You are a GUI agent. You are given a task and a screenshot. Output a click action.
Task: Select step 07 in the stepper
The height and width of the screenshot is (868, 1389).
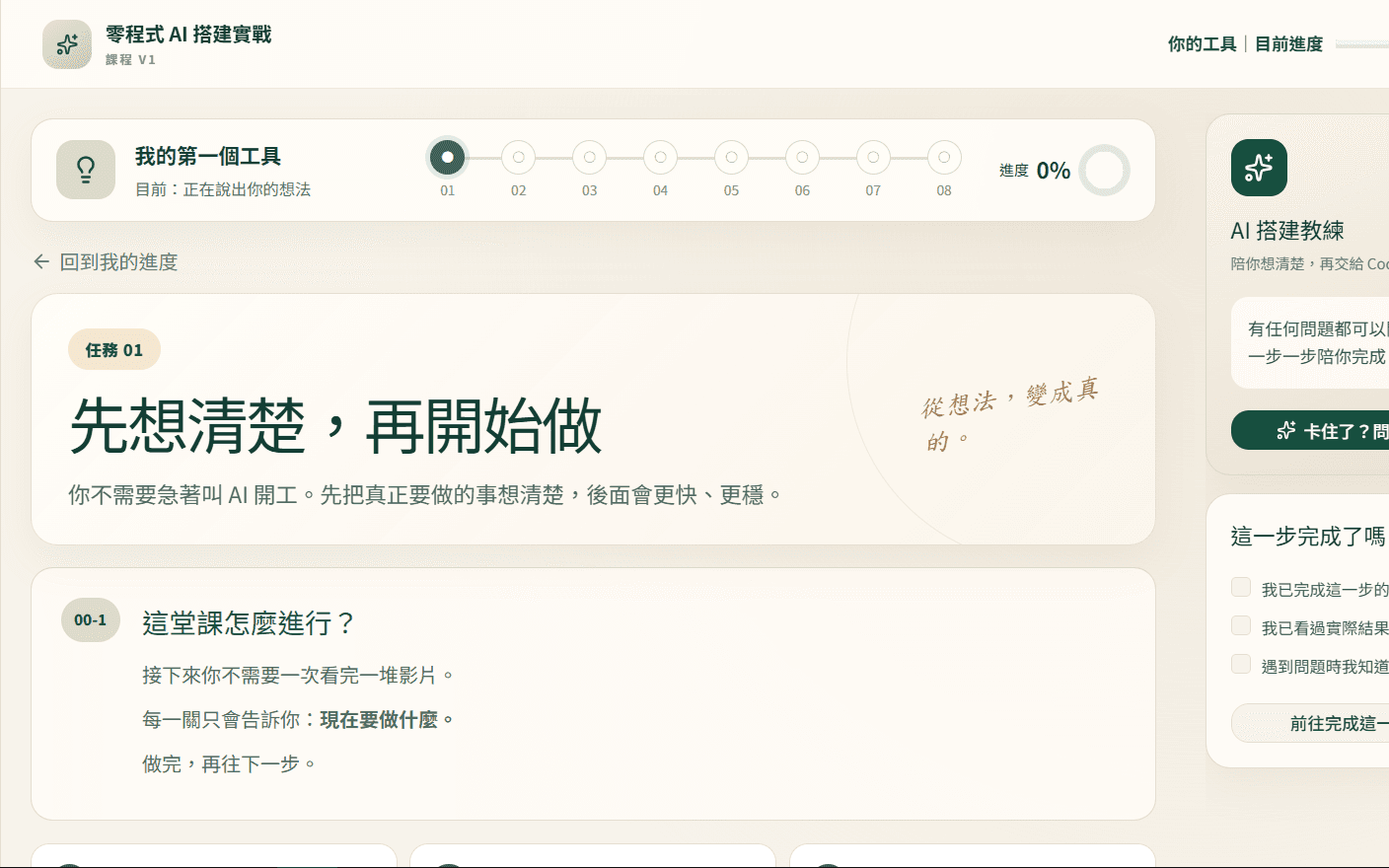click(874, 157)
